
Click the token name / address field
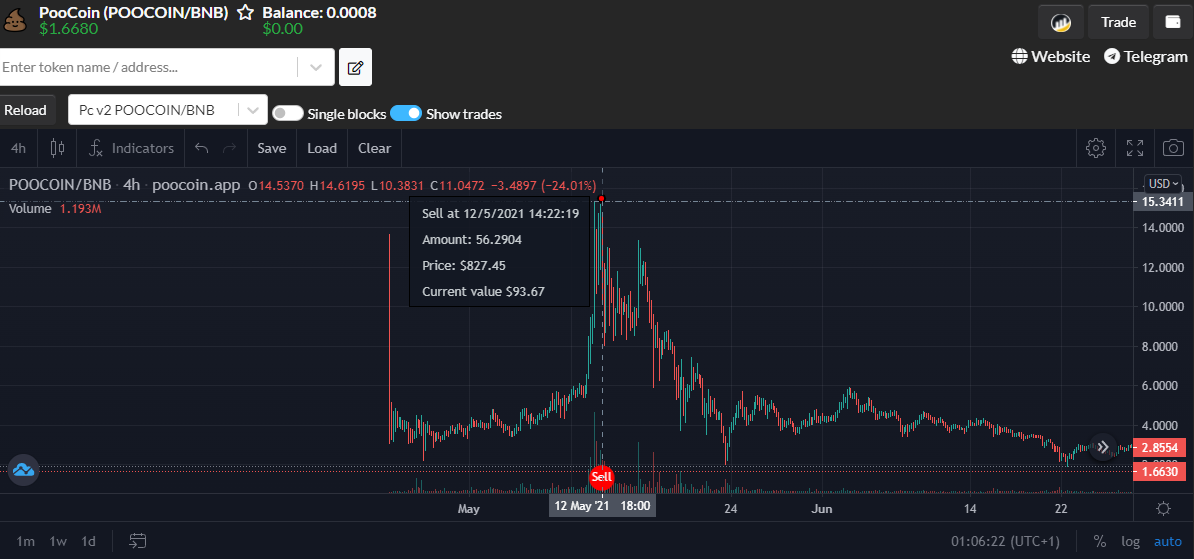click(x=149, y=67)
